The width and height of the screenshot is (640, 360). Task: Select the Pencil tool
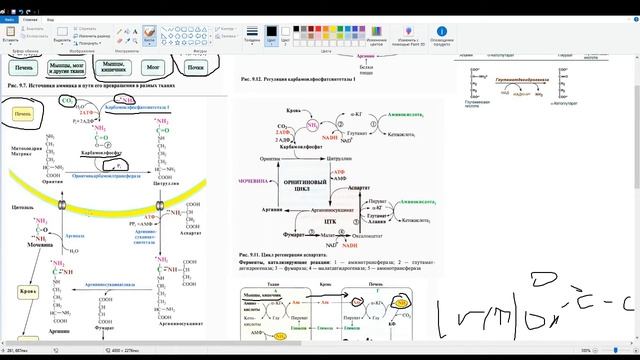119,31
